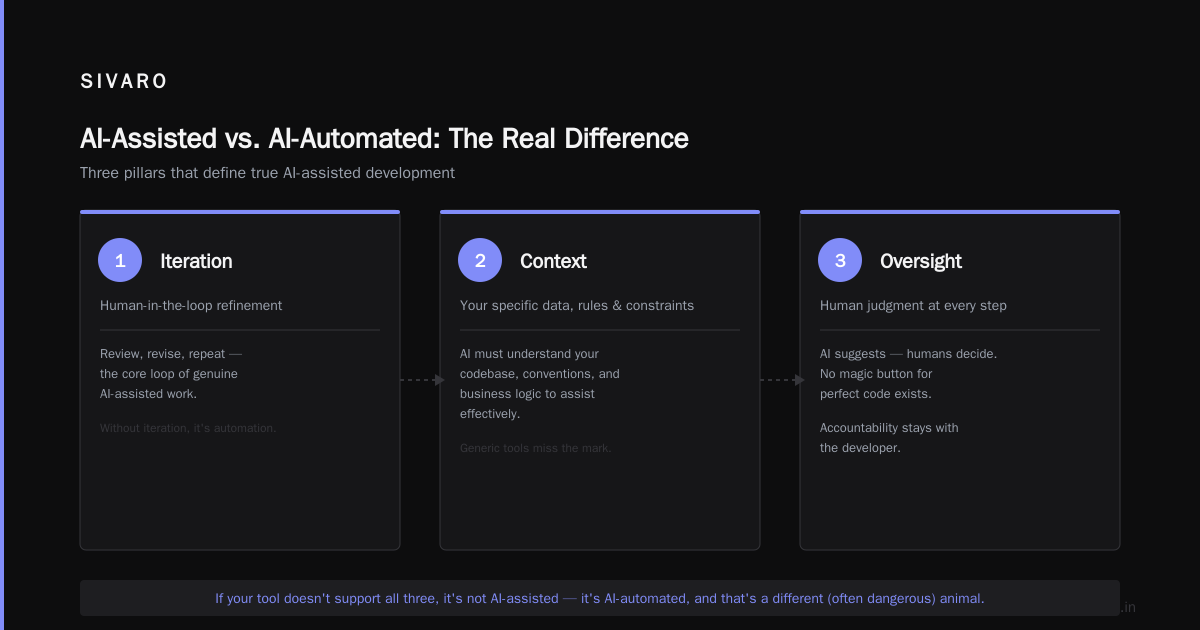Viewport: 1200px width, 630px height.
Task: Click 'Generic tools miss the mark.' text
Action: coord(536,448)
